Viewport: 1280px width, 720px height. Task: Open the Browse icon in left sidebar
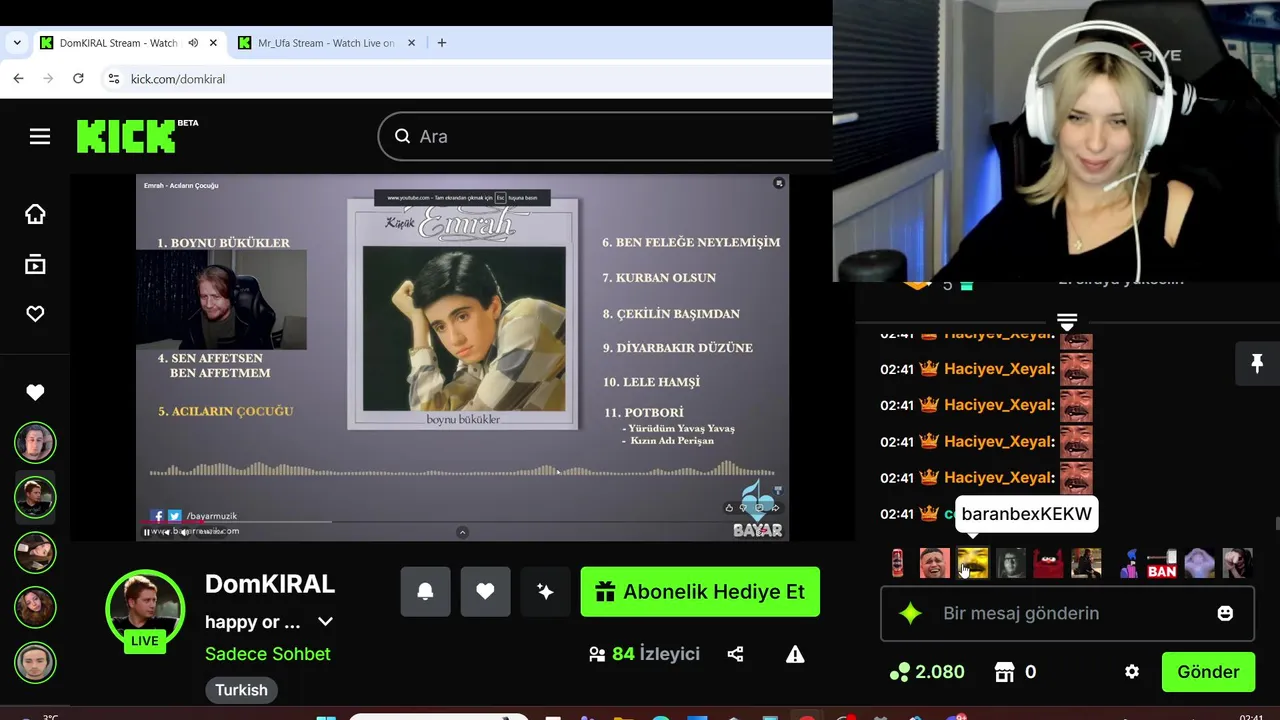35,264
